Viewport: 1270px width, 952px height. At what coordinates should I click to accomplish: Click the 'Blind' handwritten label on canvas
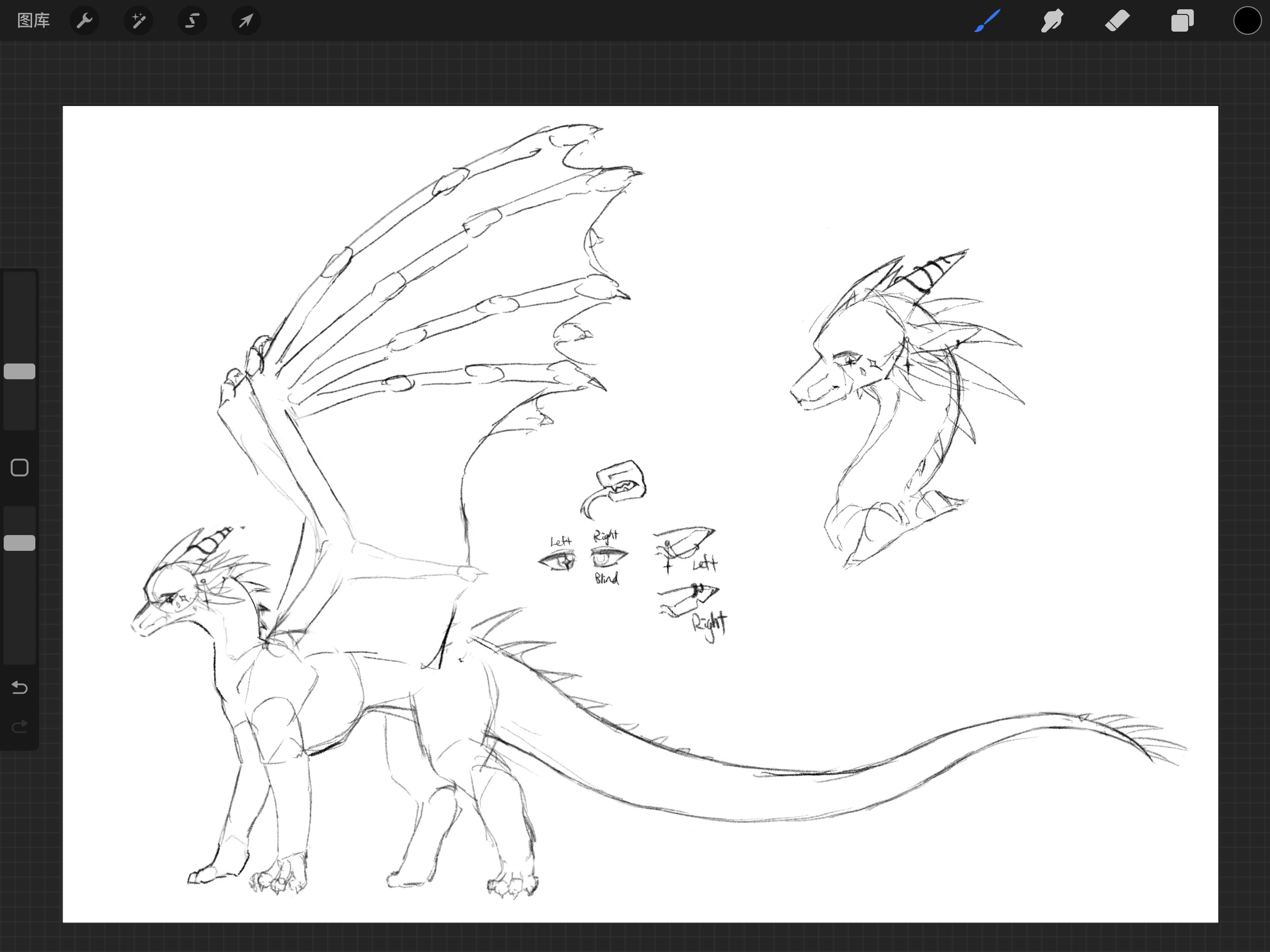[606, 578]
